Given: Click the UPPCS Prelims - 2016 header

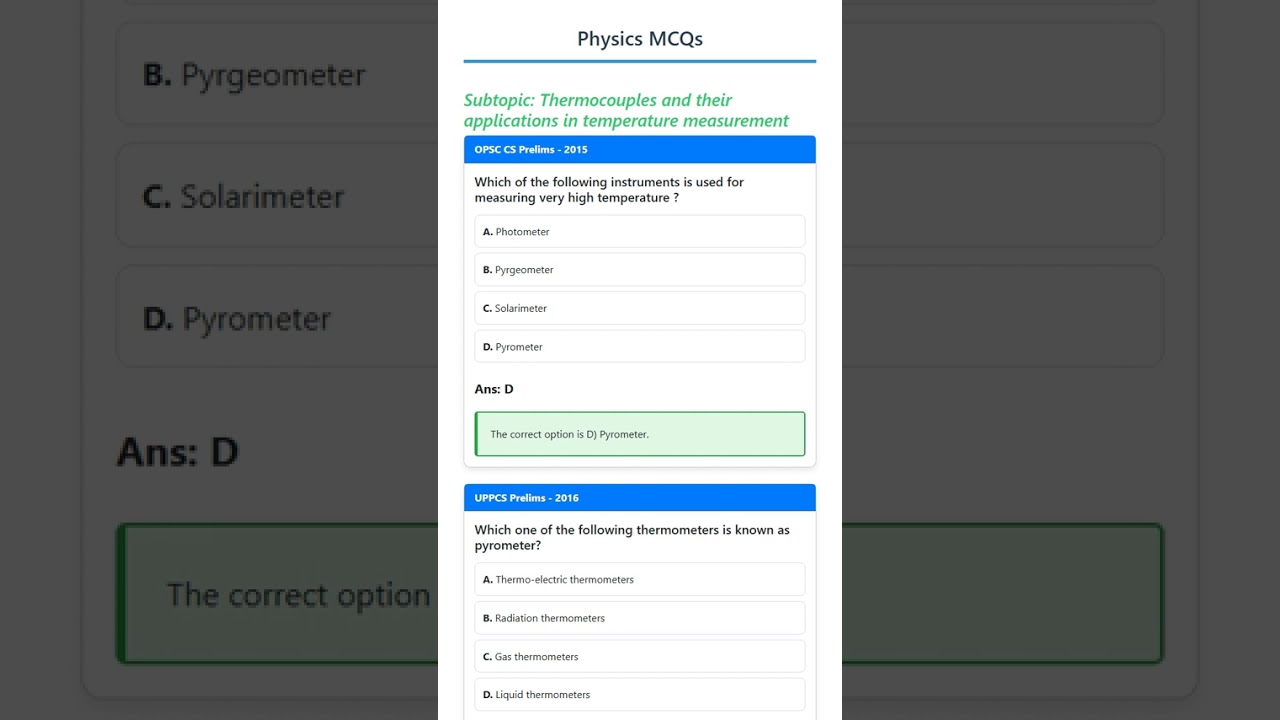Looking at the screenshot, I should 639,498.
